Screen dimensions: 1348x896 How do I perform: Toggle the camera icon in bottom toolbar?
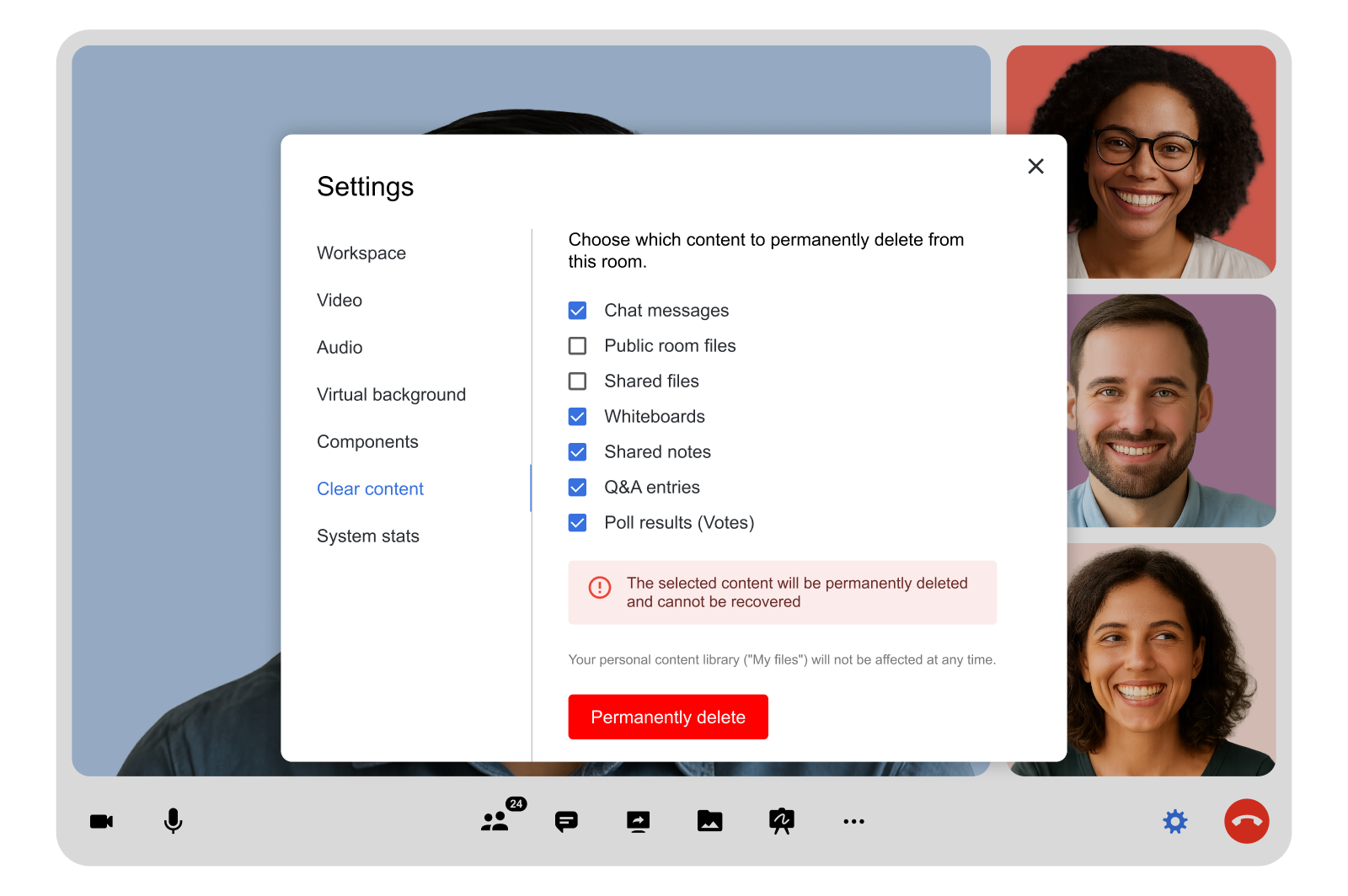point(101,821)
